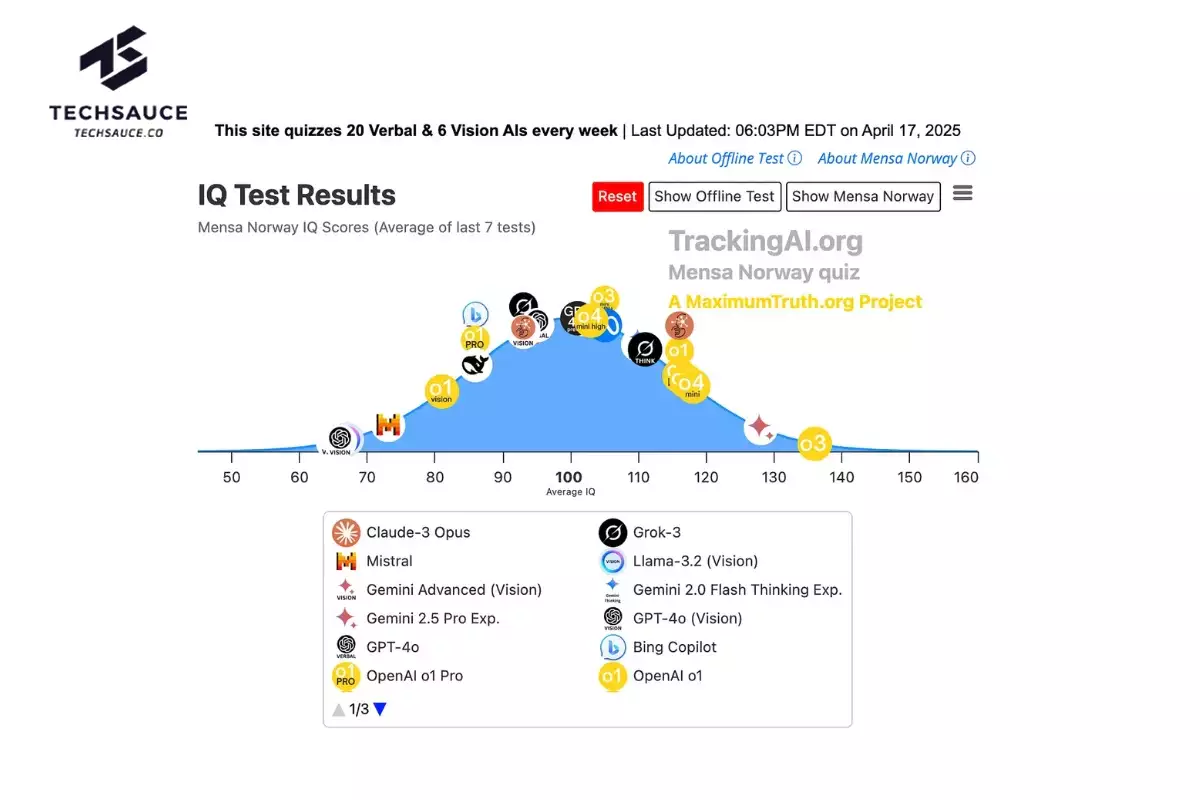Open the chart hamburger menu
Viewport: 1200px width, 800px height.
tap(962, 193)
